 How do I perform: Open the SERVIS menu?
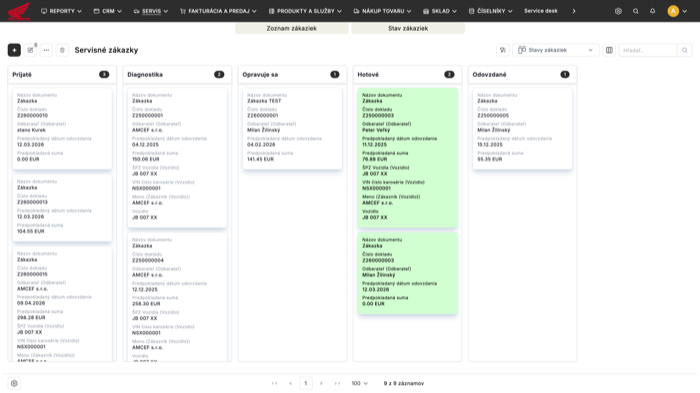click(x=151, y=11)
